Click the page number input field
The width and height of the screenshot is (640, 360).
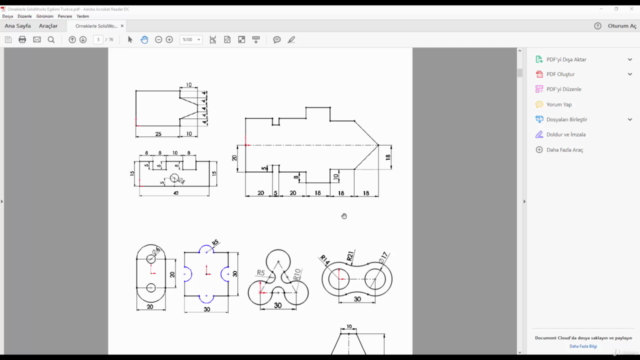tap(98, 40)
